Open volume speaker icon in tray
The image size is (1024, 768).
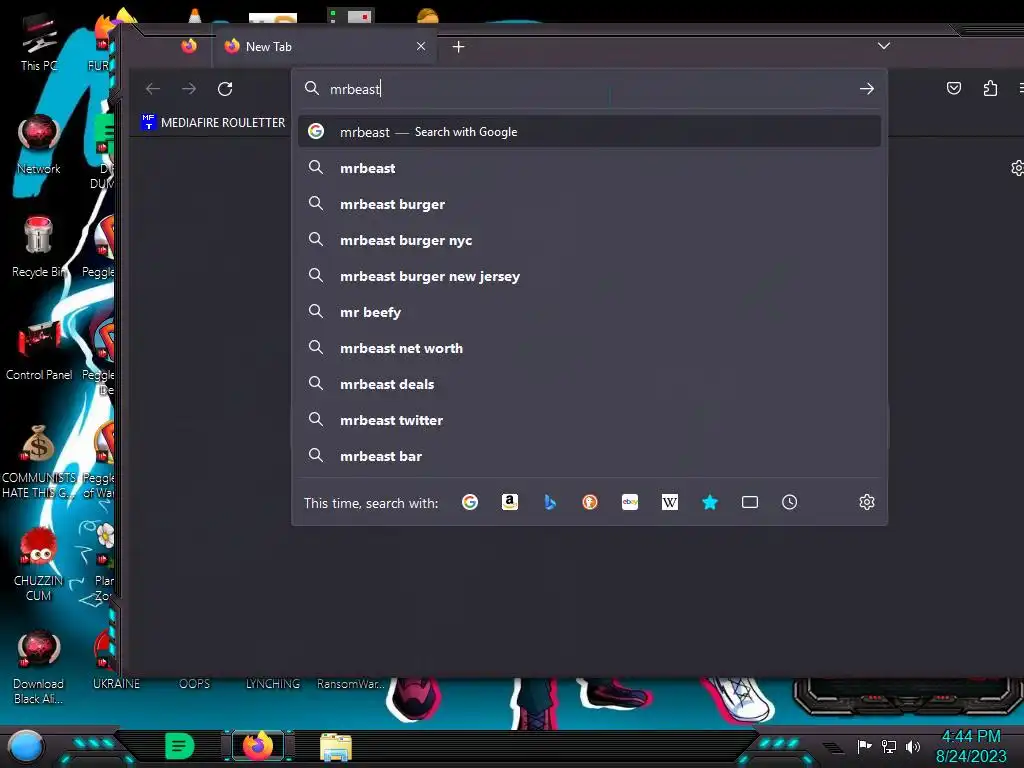[x=912, y=746]
